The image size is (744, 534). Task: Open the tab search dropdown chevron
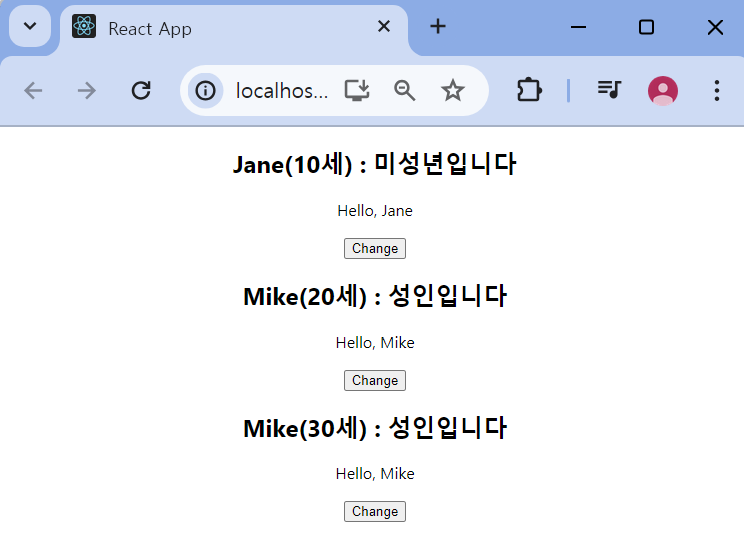coord(30,26)
